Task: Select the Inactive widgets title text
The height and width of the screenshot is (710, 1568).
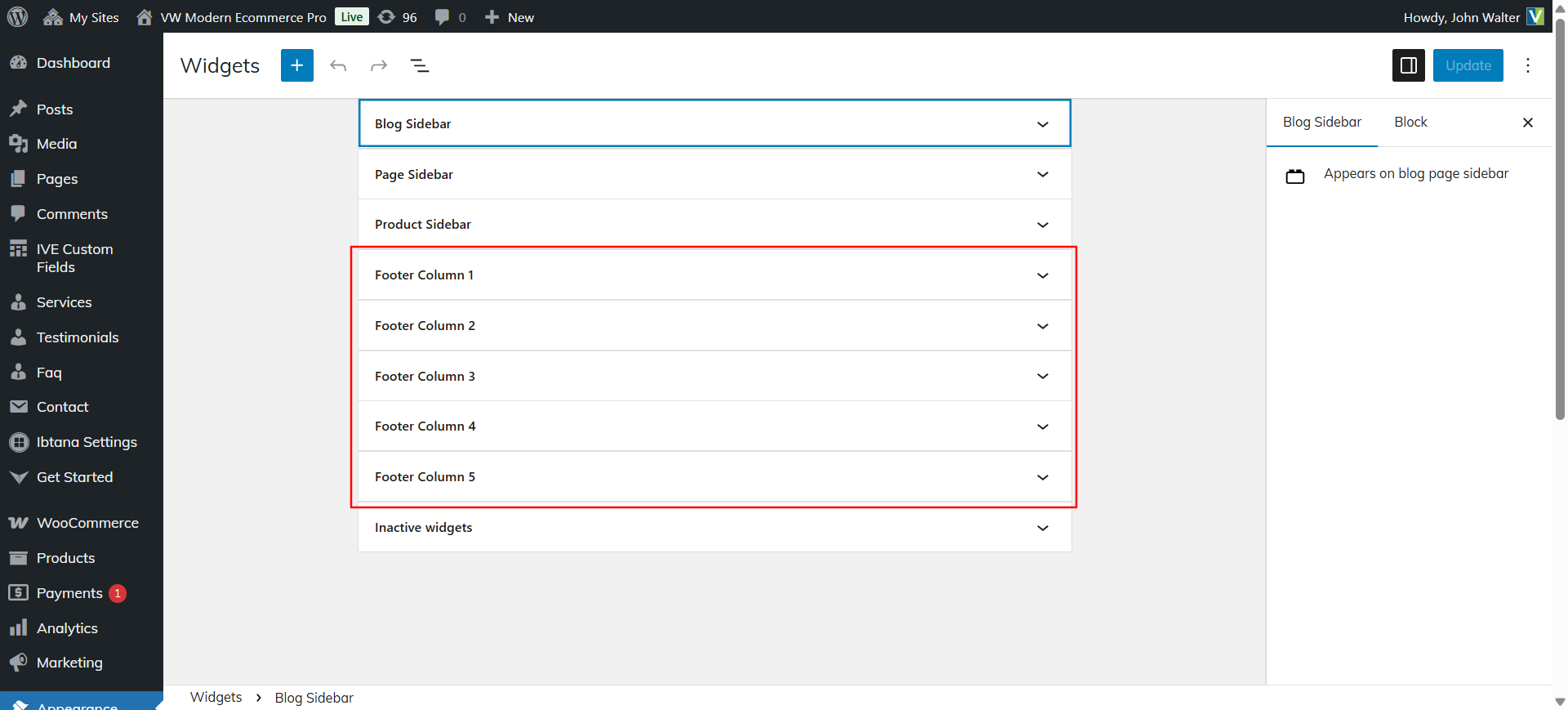Action: 423,527
